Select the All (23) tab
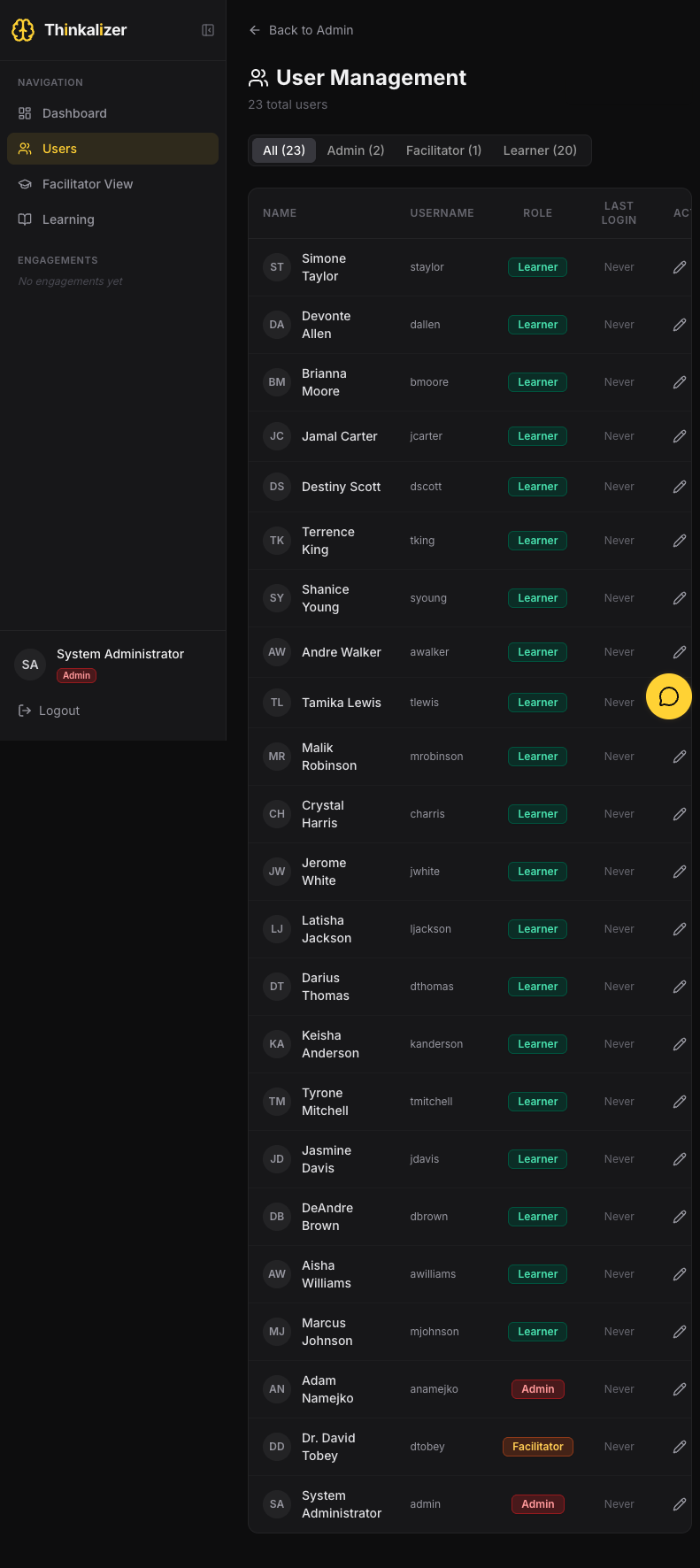 tap(284, 150)
